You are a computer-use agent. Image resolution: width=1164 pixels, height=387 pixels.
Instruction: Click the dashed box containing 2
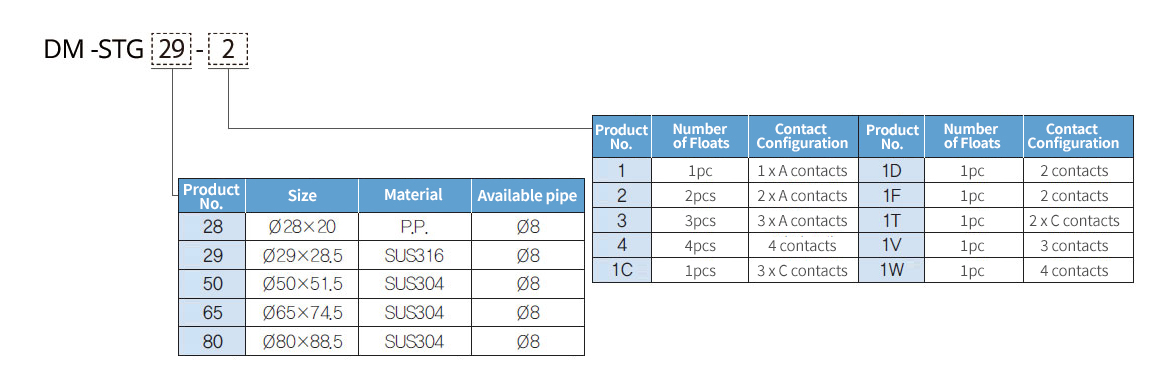pyautogui.click(x=229, y=51)
